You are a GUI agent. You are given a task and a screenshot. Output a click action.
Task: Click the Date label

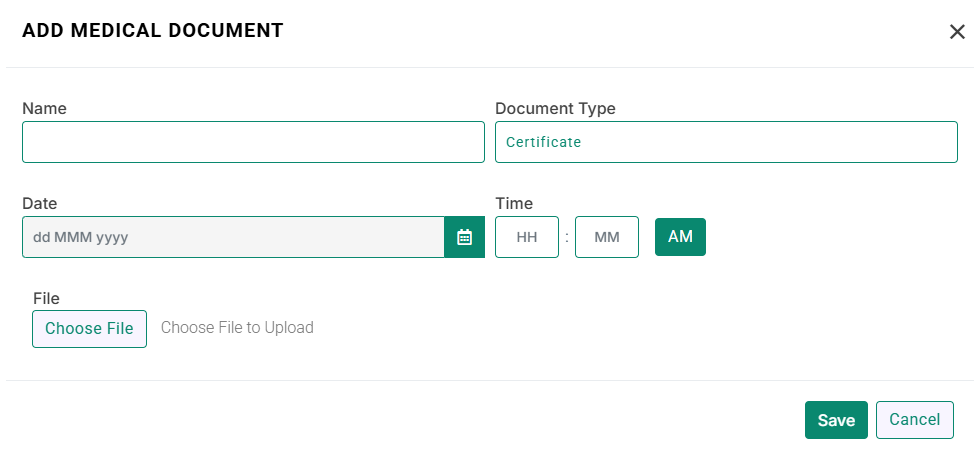click(x=39, y=203)
